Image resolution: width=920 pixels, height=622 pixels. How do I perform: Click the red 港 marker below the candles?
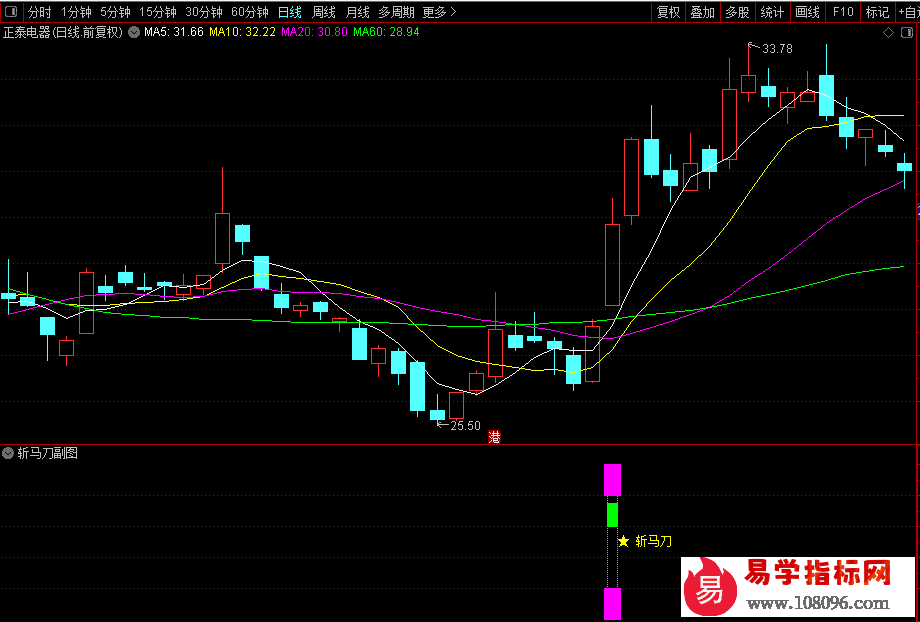(494, 437)
